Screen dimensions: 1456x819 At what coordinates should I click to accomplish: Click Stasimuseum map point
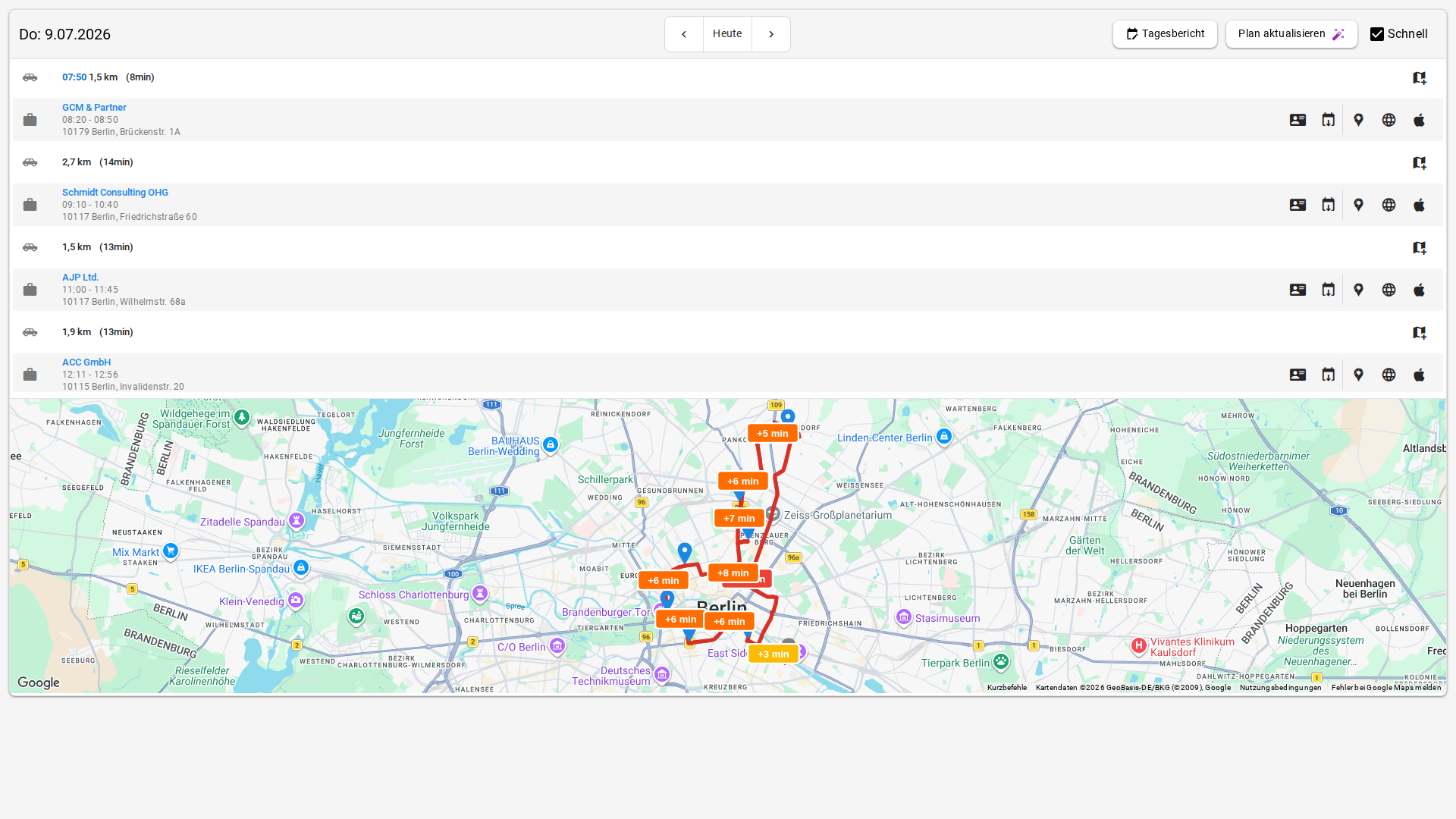point(904,617)
